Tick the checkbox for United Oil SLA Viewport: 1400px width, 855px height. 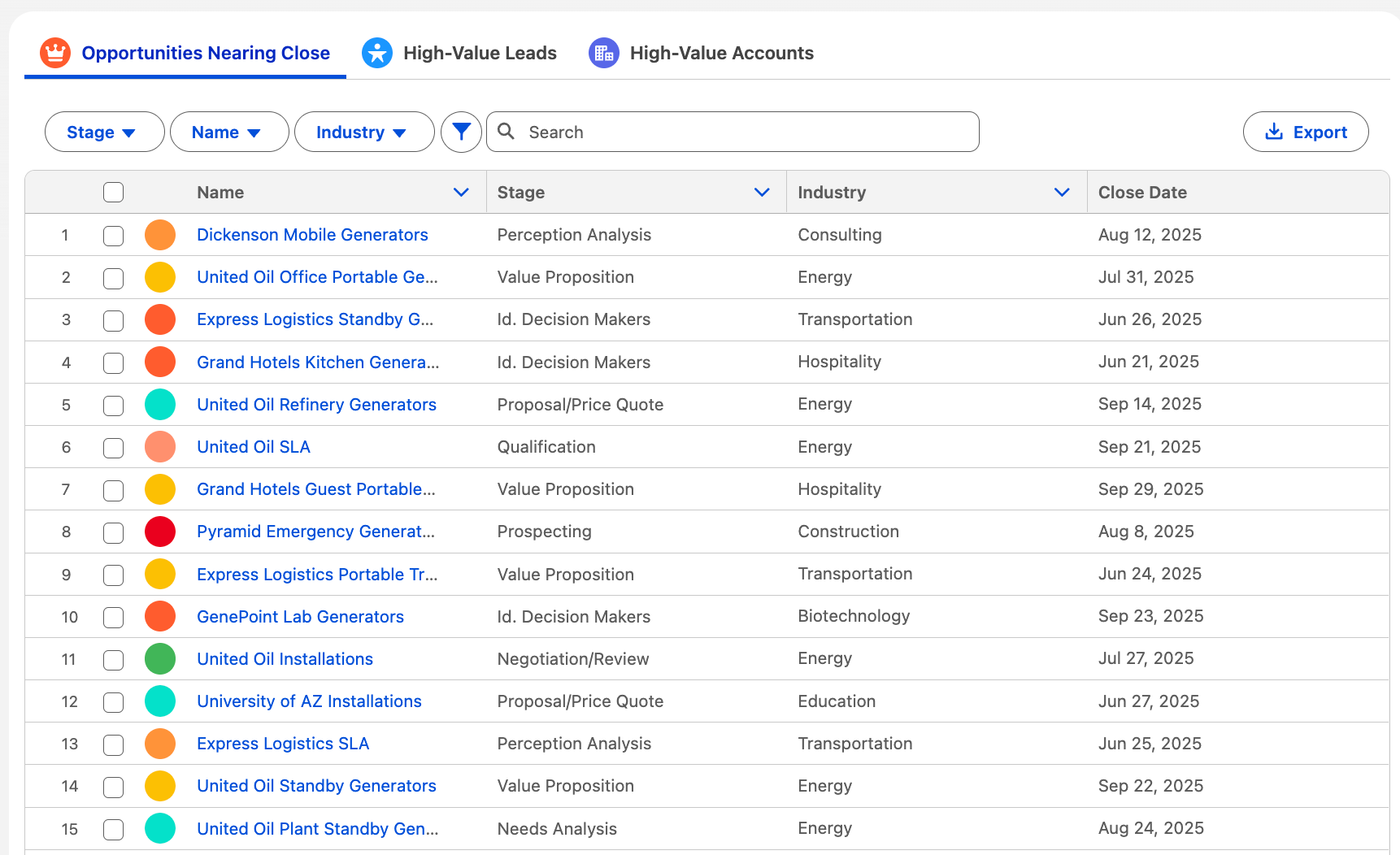[114, 448]
